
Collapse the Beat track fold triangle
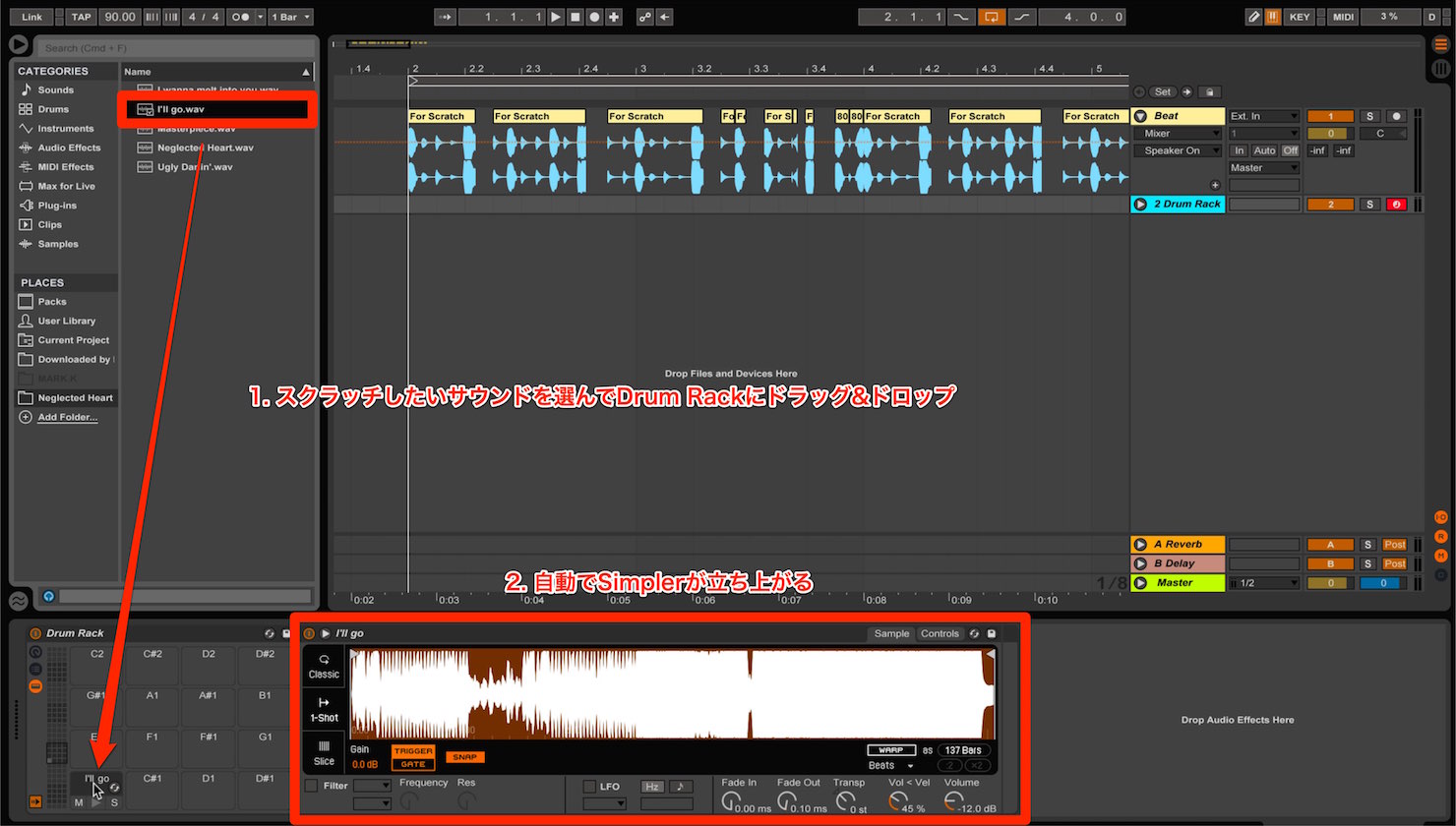1141,116
